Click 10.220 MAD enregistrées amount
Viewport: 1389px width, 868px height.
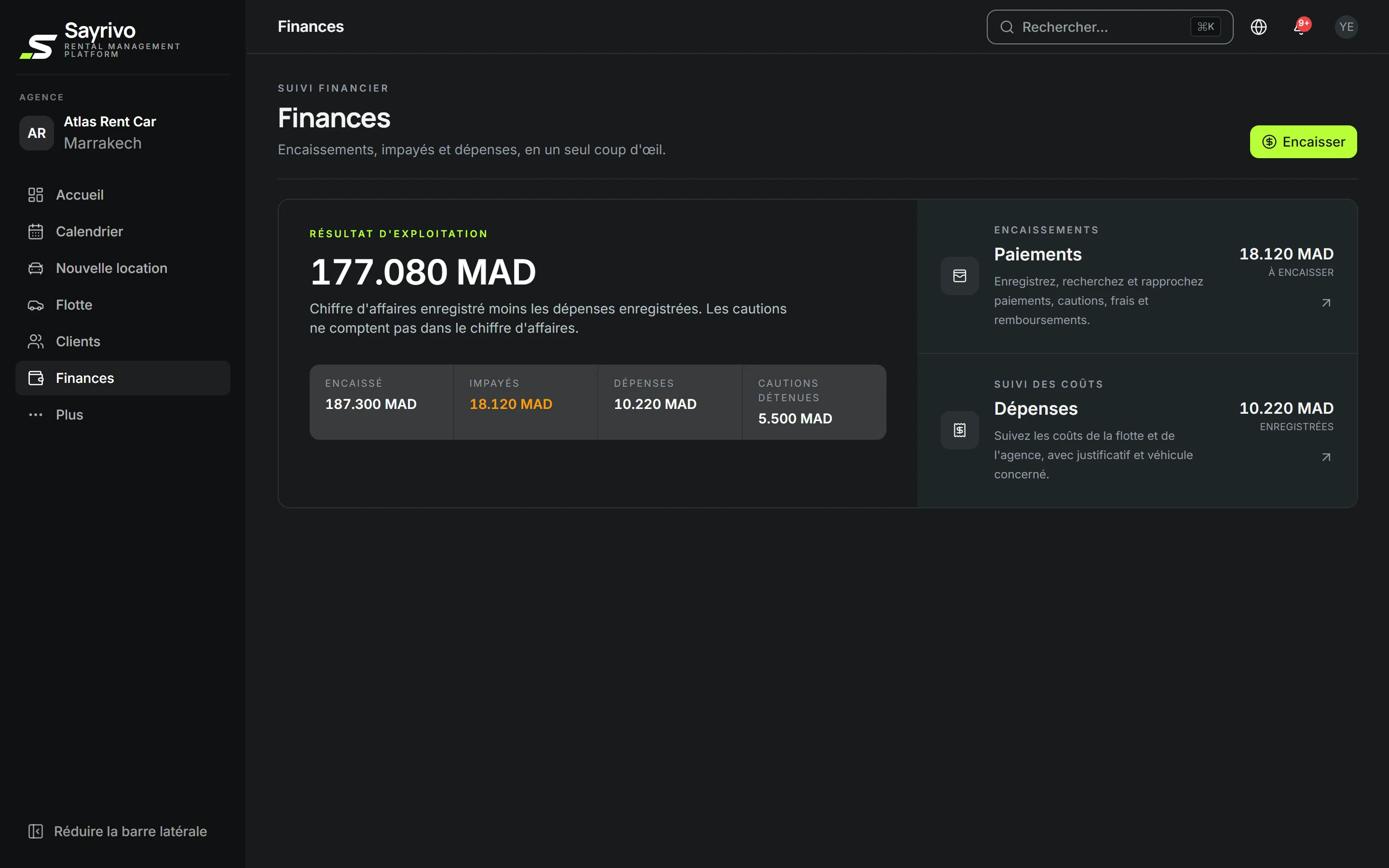click(x=1286, y=409)
